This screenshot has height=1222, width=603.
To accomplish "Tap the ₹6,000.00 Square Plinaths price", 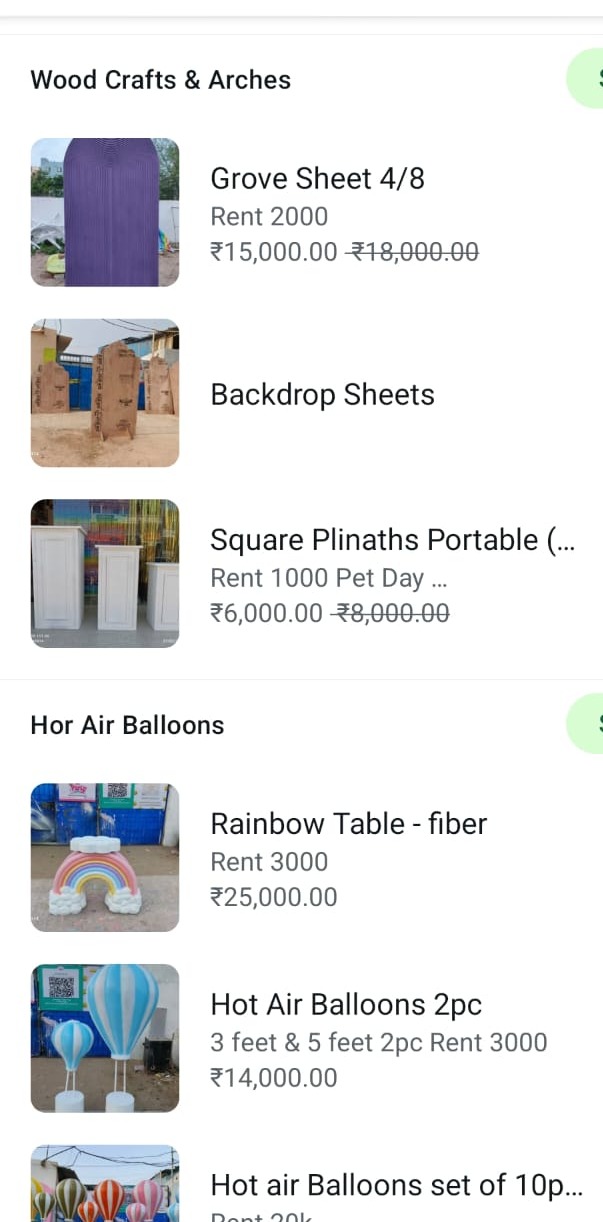I will [x=266, y=613].
